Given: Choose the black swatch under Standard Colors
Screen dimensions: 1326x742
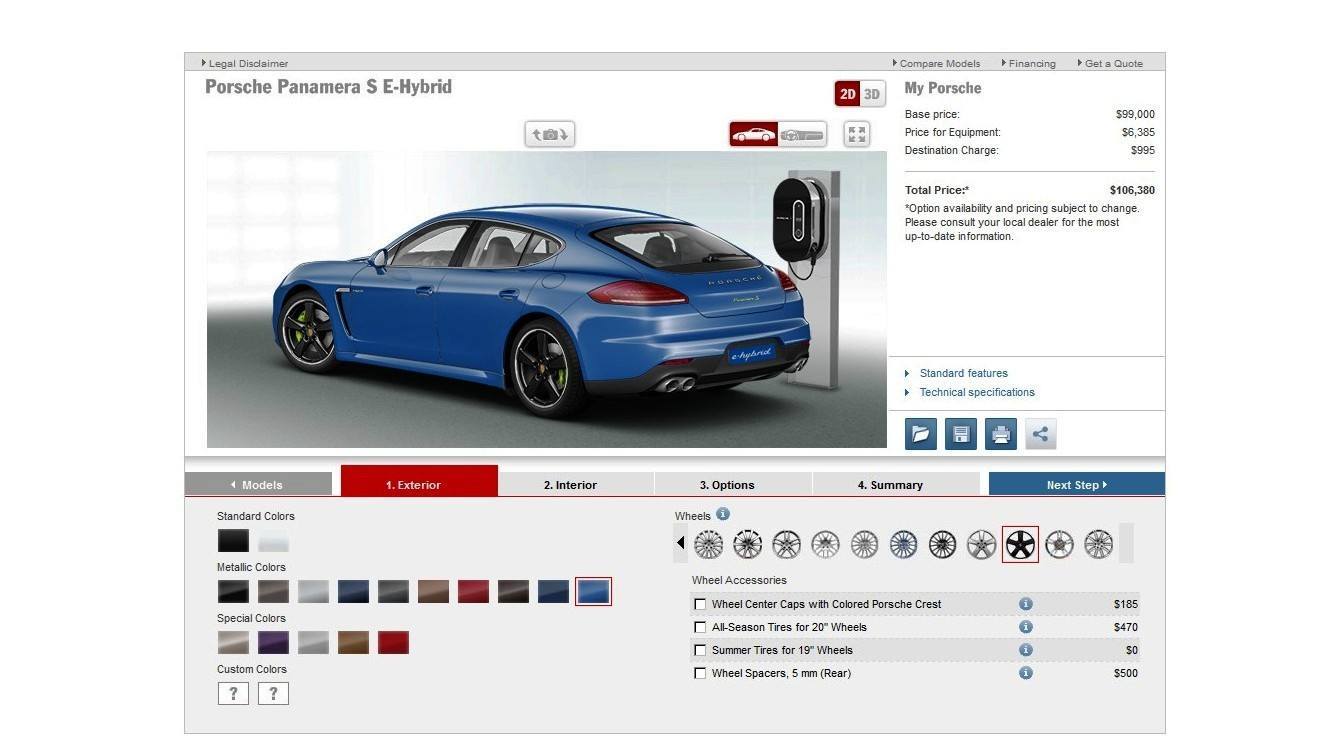Looking at the screenshot, I should [x=233, y=541].
